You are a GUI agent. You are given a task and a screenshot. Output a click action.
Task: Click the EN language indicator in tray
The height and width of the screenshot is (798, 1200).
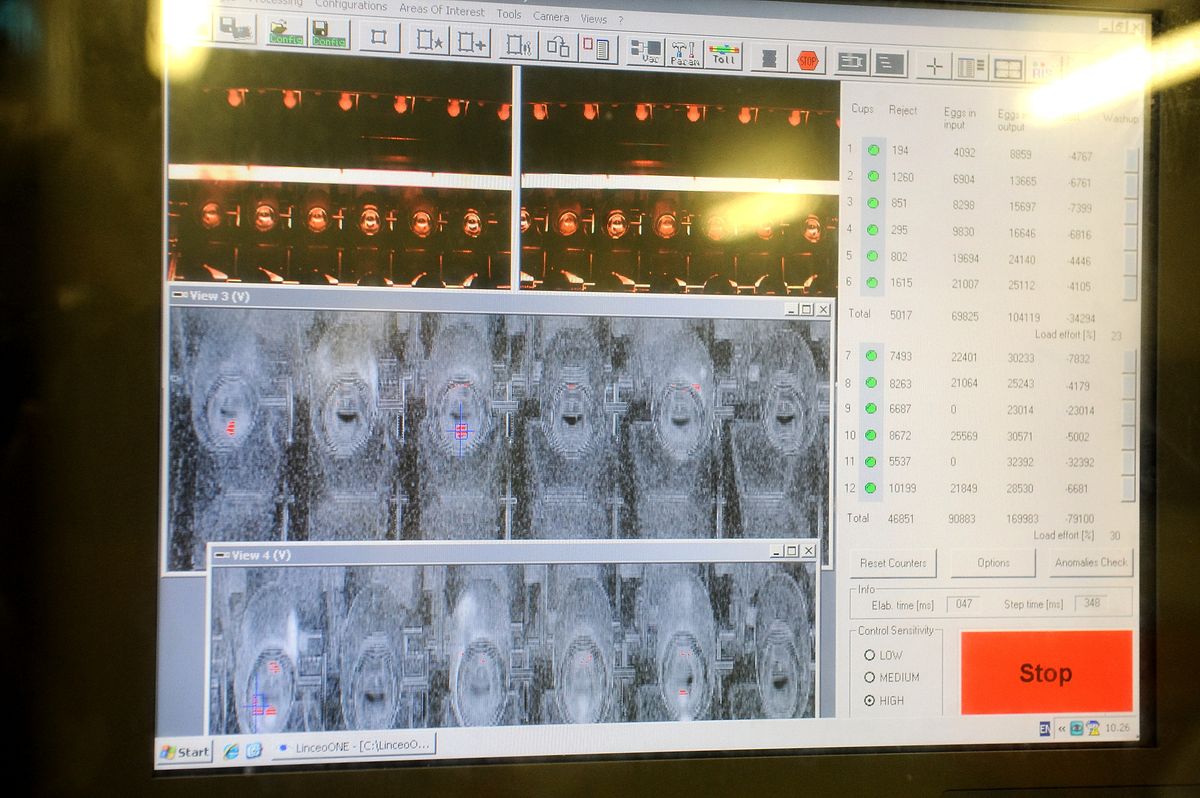tap(1044, 728)
